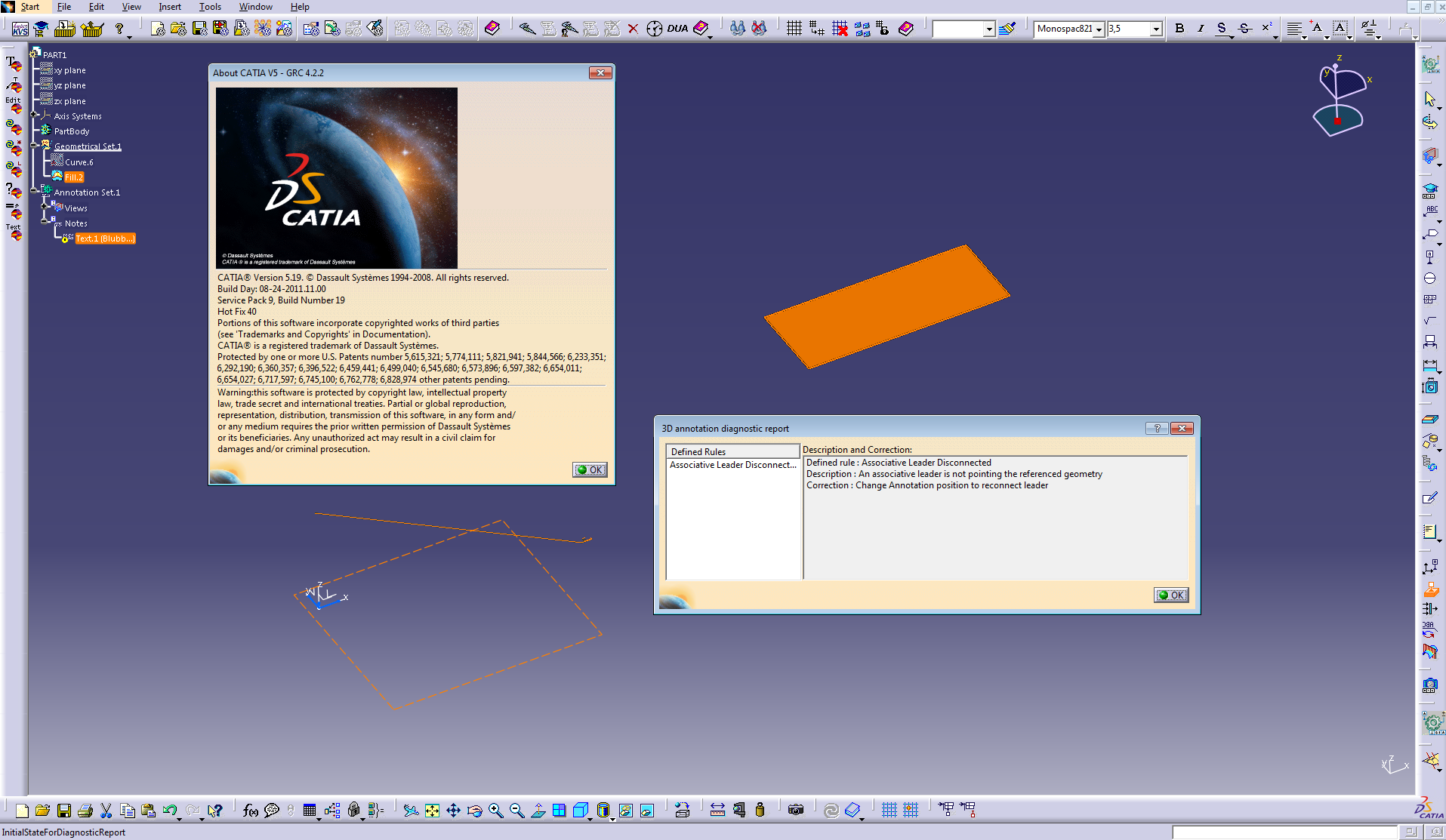
Task: Open the Start menu
Action: (x=29, y=7)
